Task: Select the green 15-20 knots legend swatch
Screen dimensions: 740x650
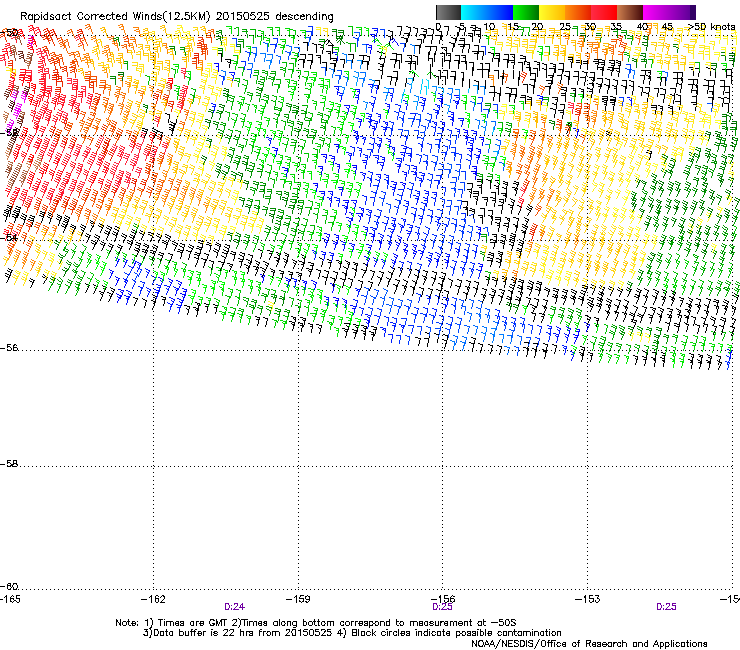Action: (x=526, y=12)
